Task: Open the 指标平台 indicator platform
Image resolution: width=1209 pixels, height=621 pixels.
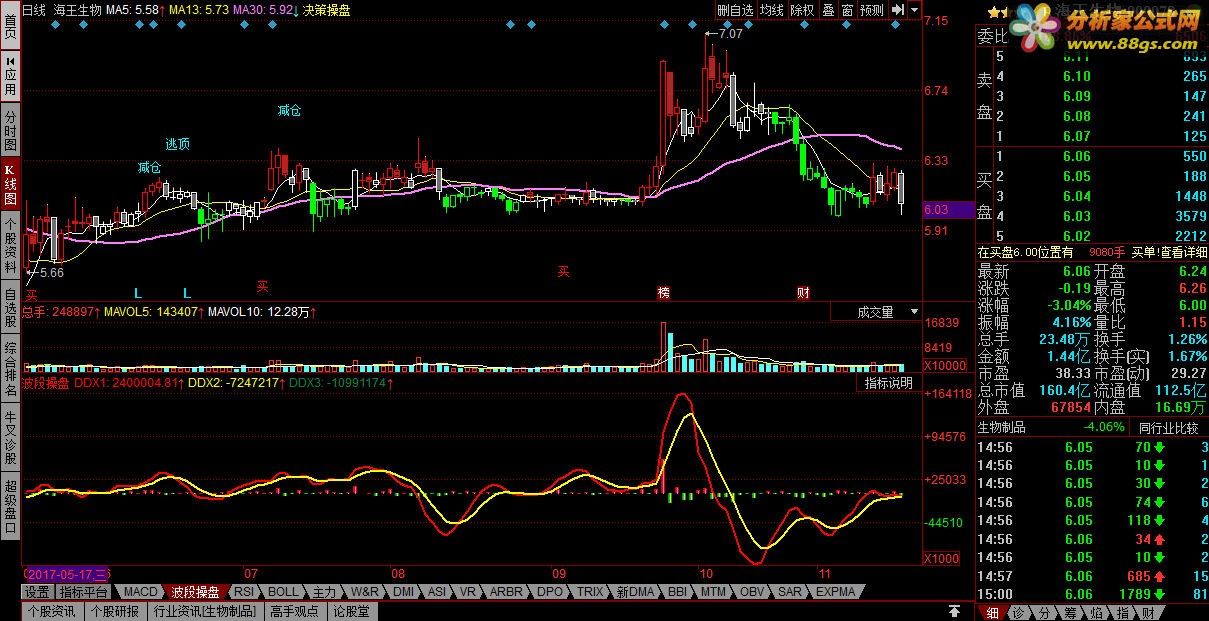Action: pos(84,592)
